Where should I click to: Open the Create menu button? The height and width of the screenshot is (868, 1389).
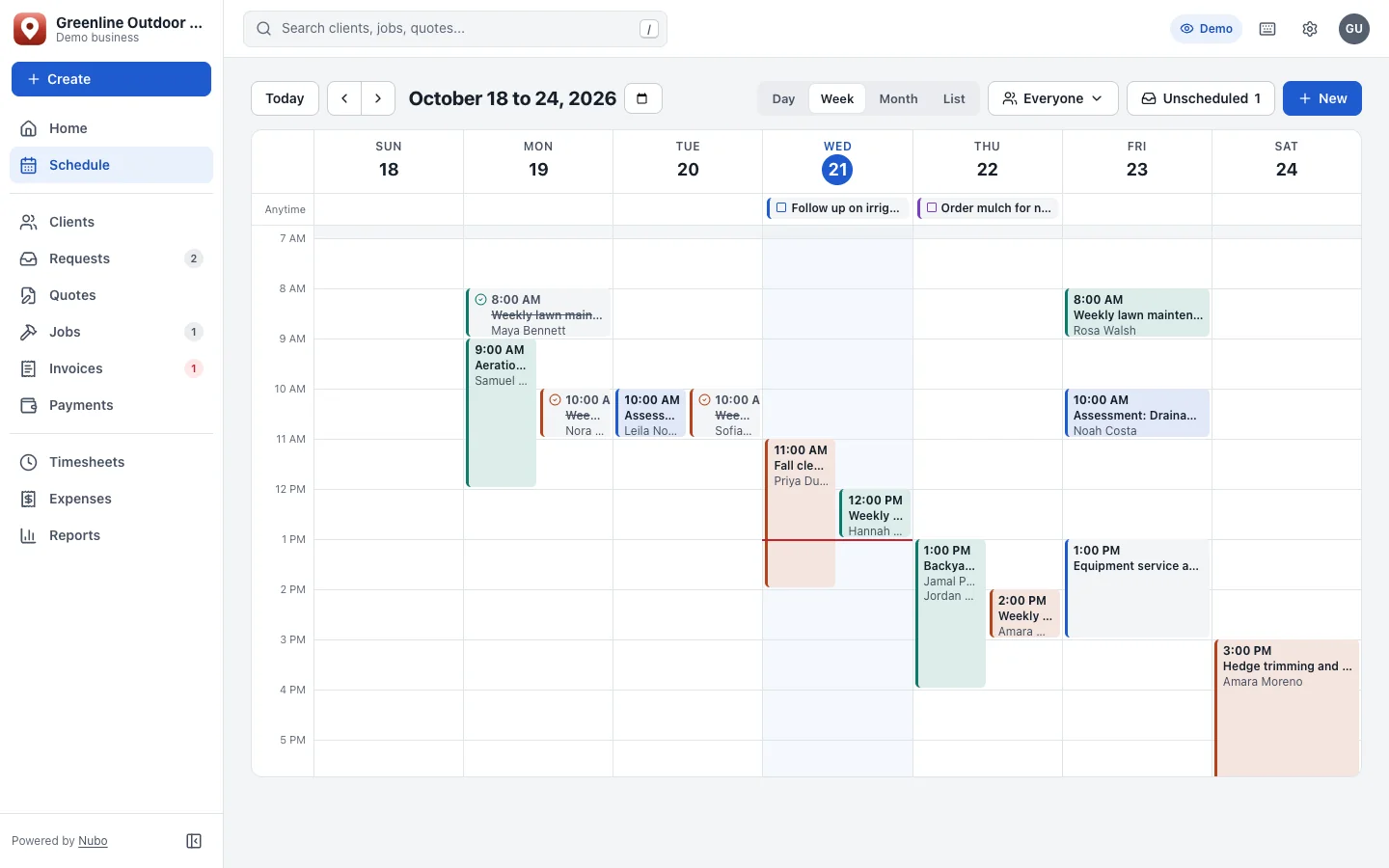pyautogui.click(x=111, y=79)
